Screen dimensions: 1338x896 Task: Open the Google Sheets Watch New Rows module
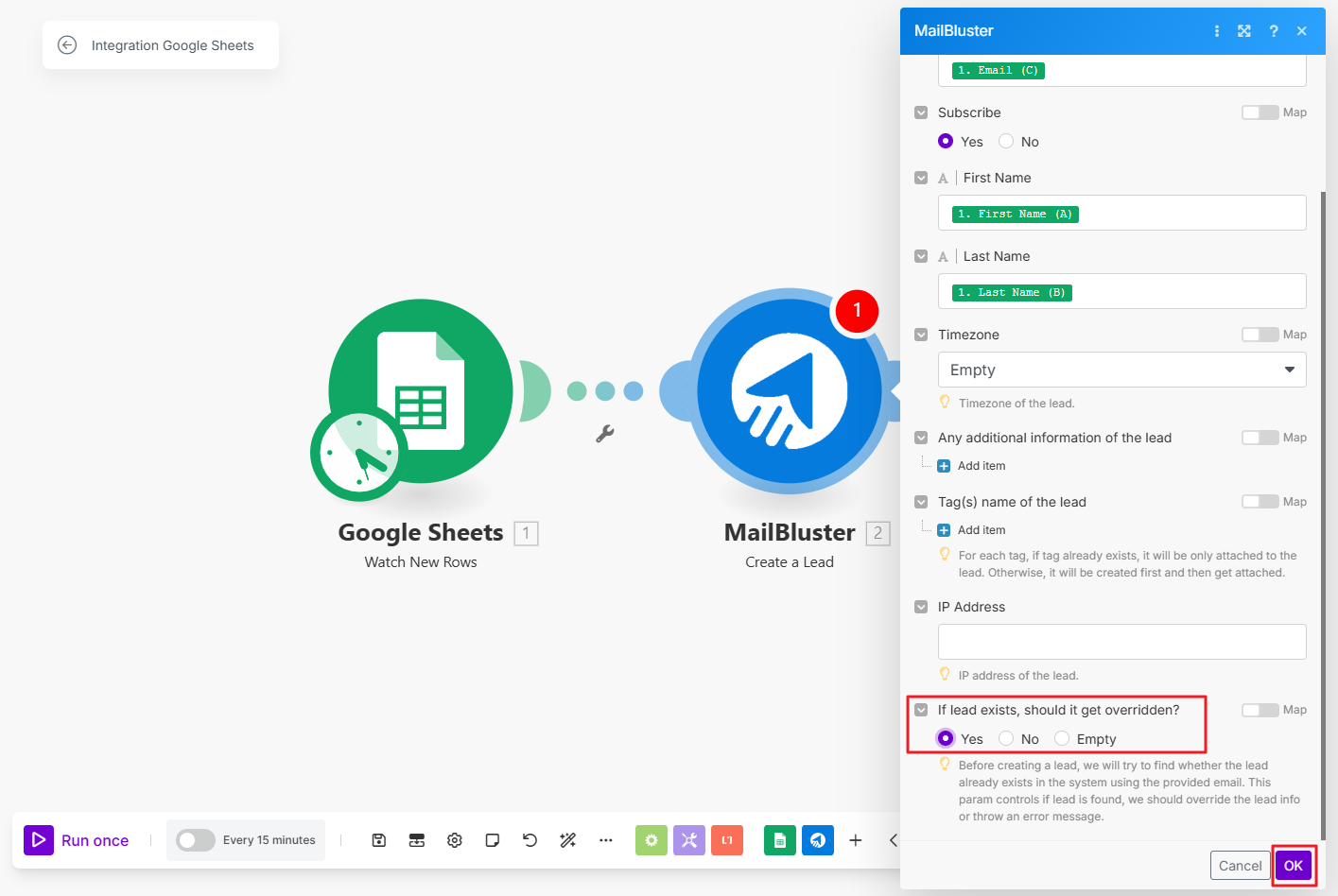pyautogui.click(x=421, y=391)
